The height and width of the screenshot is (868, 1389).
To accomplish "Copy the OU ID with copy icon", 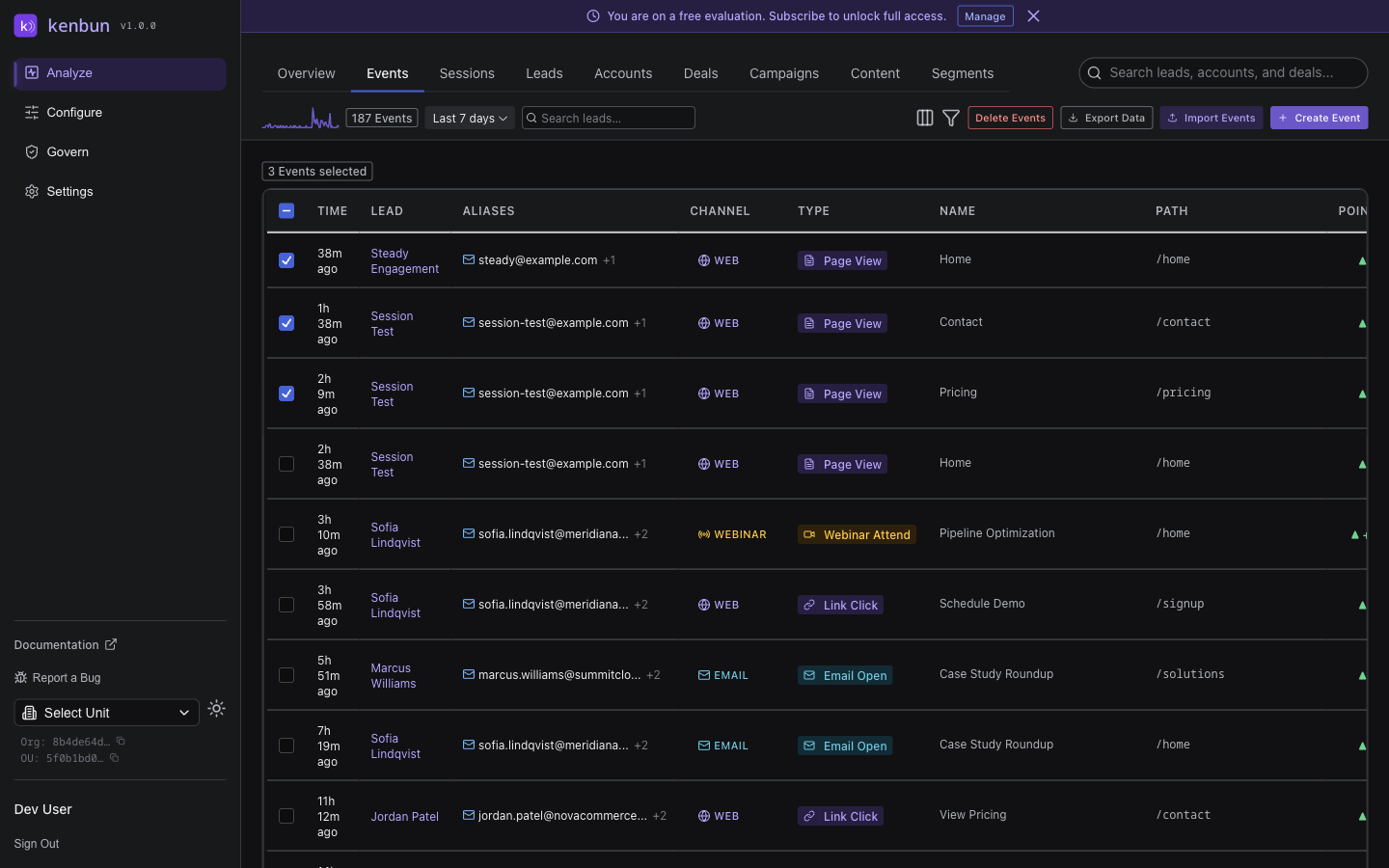I will coord(114,758).
